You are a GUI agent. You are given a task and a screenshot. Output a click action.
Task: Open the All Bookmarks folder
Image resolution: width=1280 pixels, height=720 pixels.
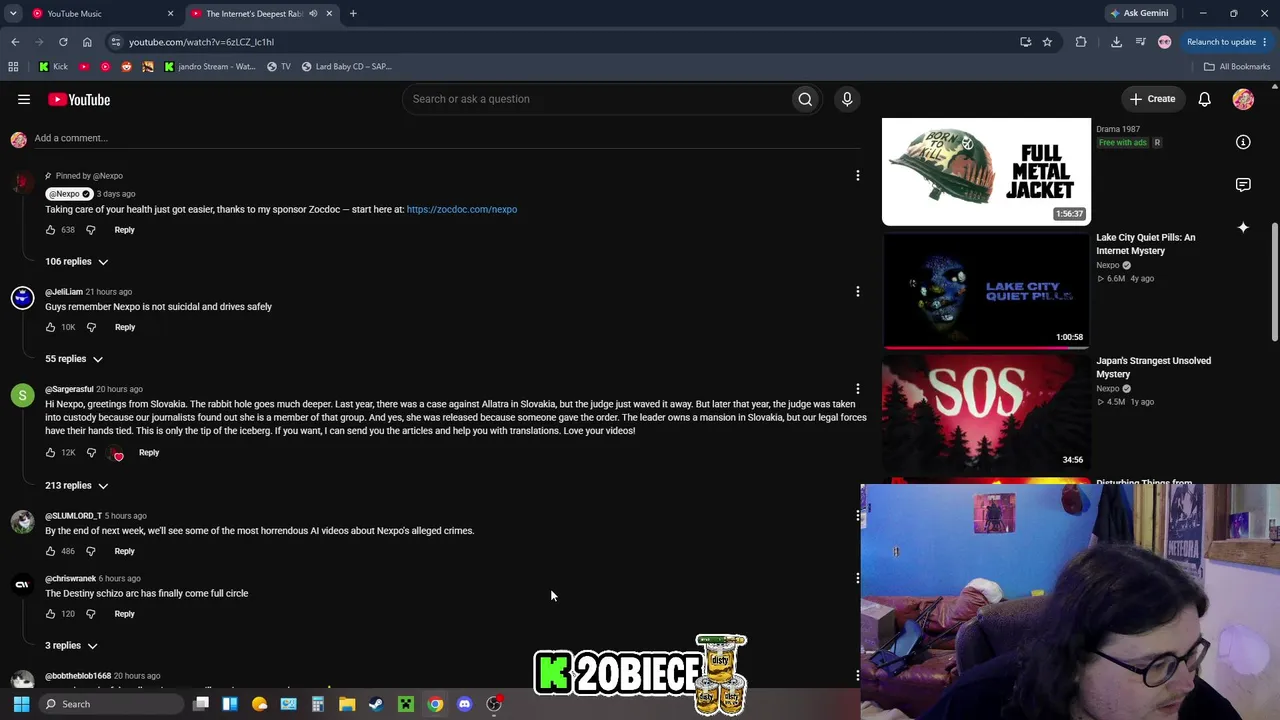[x=1236, y=67]
